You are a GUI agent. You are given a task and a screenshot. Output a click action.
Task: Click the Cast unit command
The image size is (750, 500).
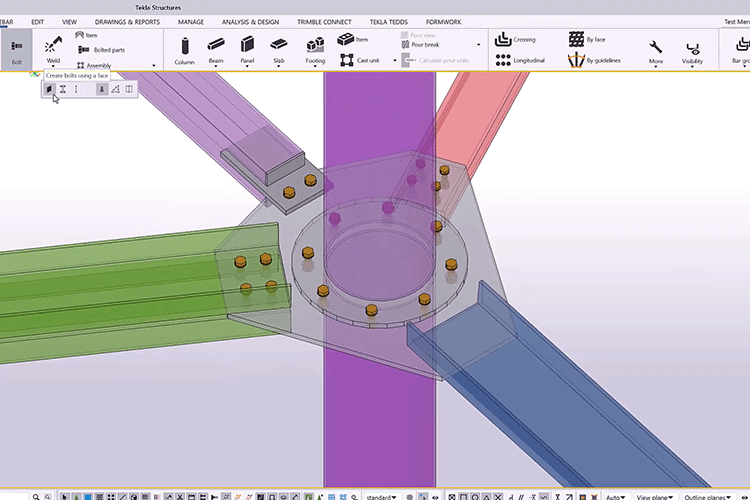360,60
